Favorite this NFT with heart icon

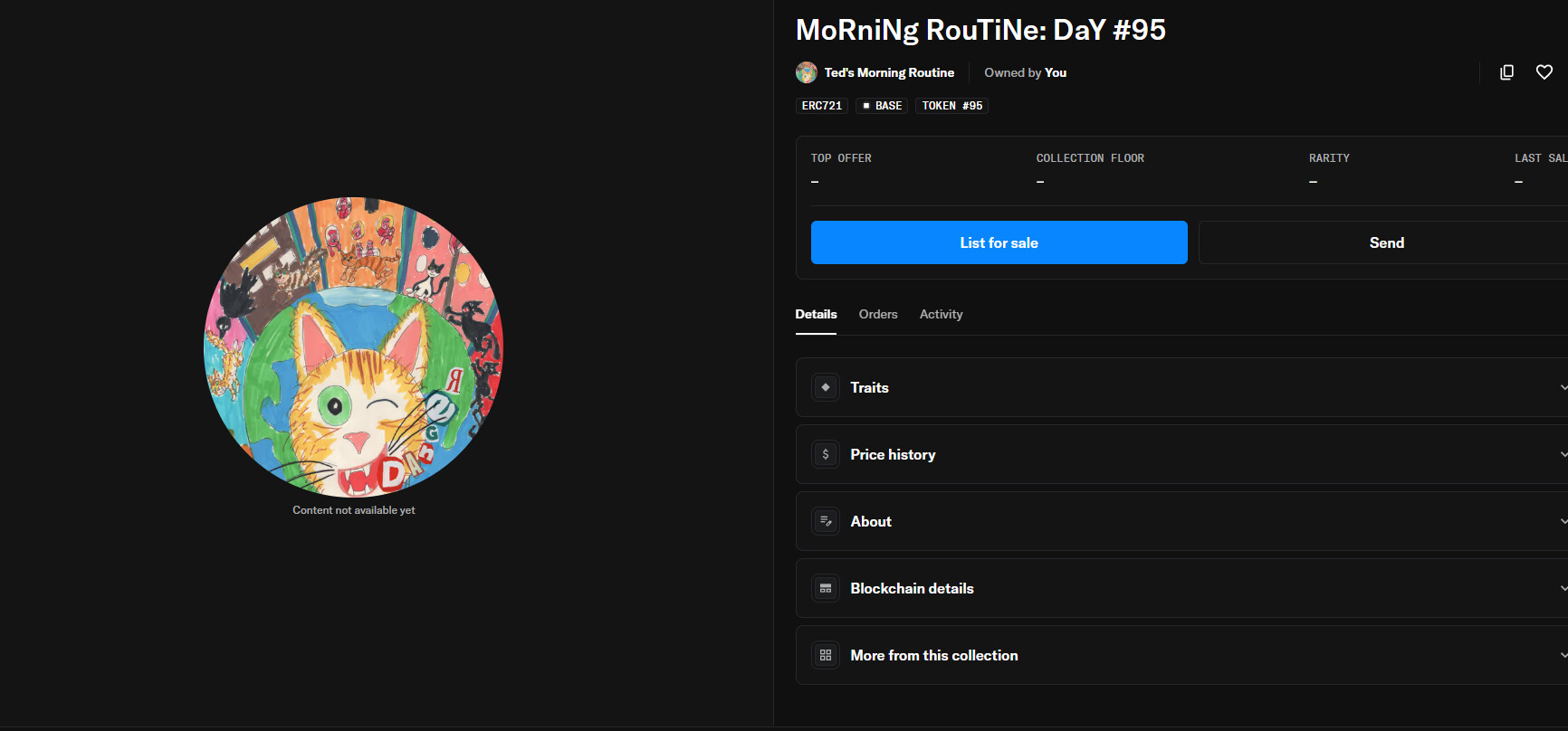(1544, 72)
